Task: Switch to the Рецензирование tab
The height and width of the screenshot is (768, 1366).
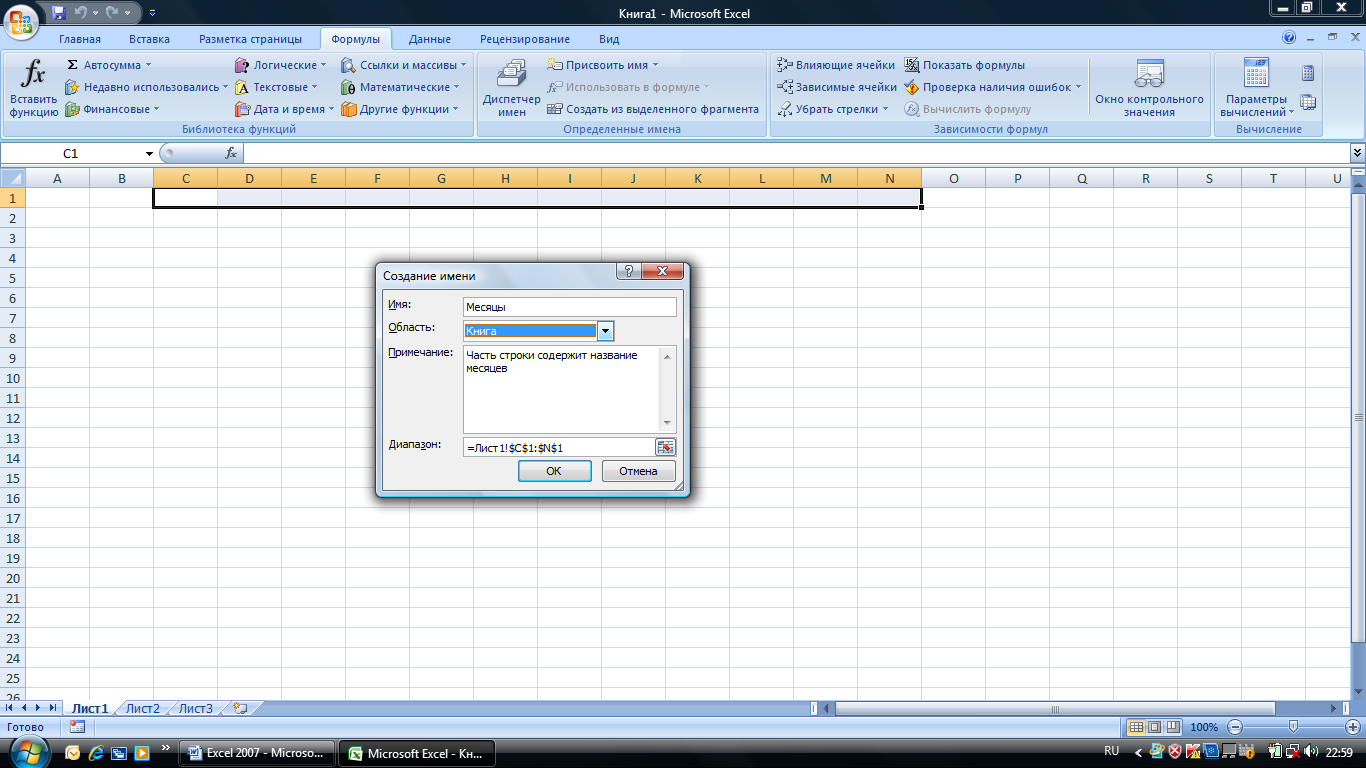Action: [x=525, y=39]
